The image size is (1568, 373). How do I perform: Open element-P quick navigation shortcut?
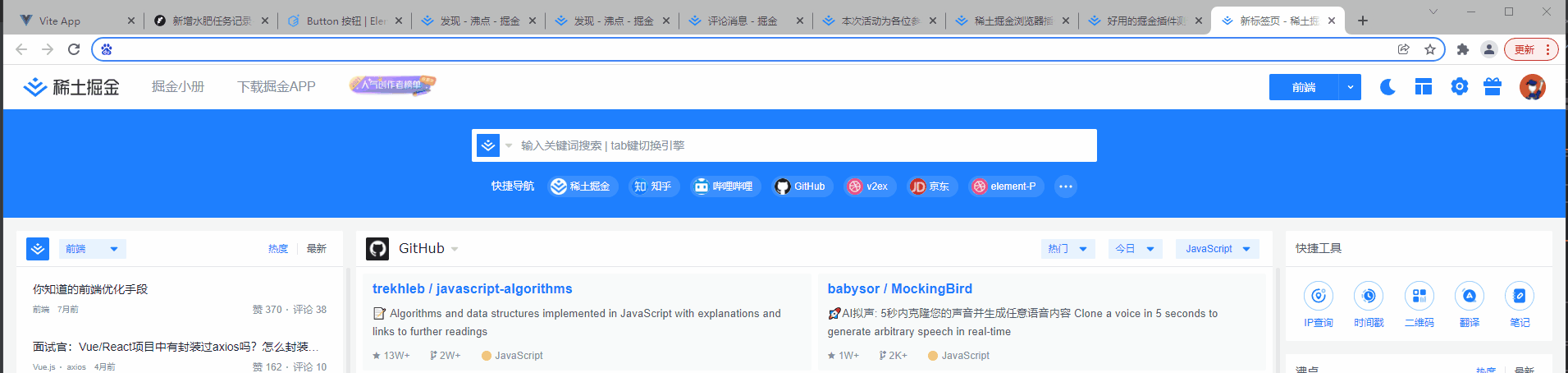coord(1006,186)
